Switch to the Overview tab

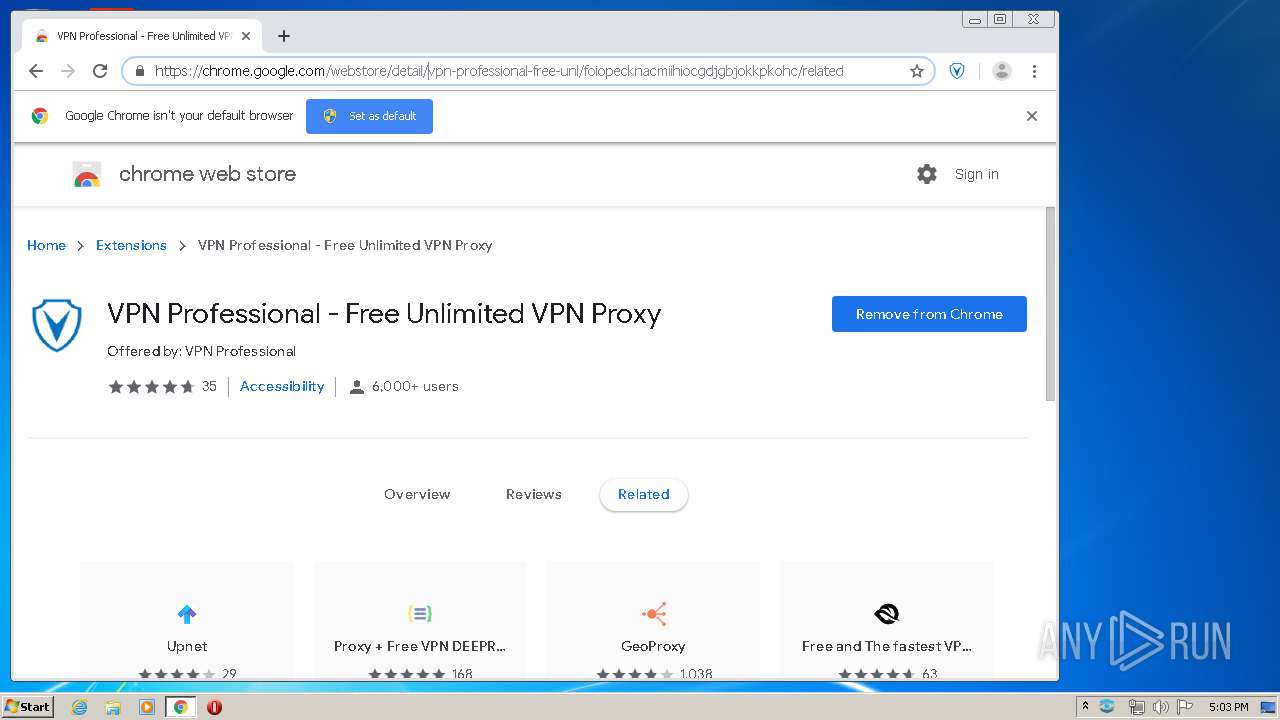point(417,494)
